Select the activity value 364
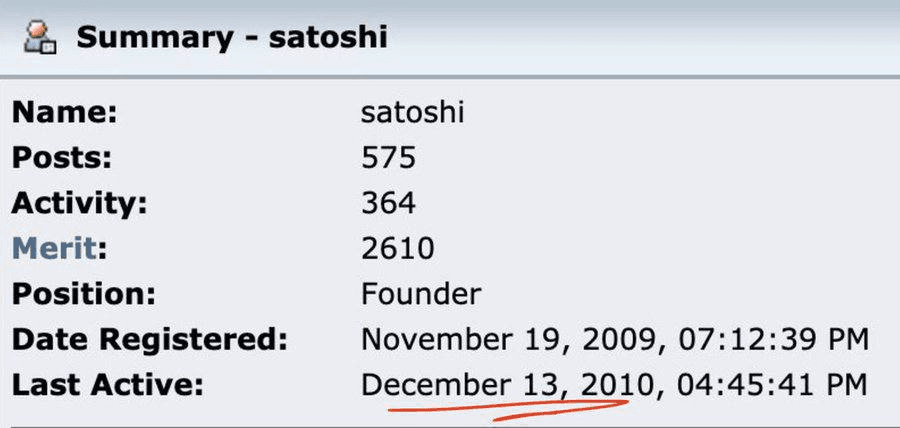This screenshot has height=428, width=900. [x=389, y=204]
